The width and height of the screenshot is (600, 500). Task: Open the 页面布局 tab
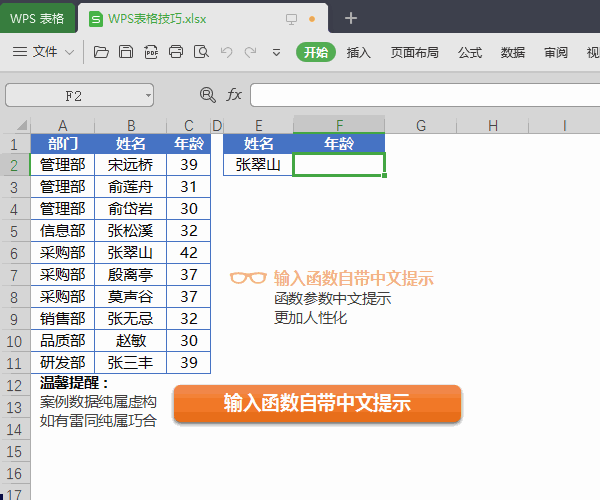(x=414, y=52)
